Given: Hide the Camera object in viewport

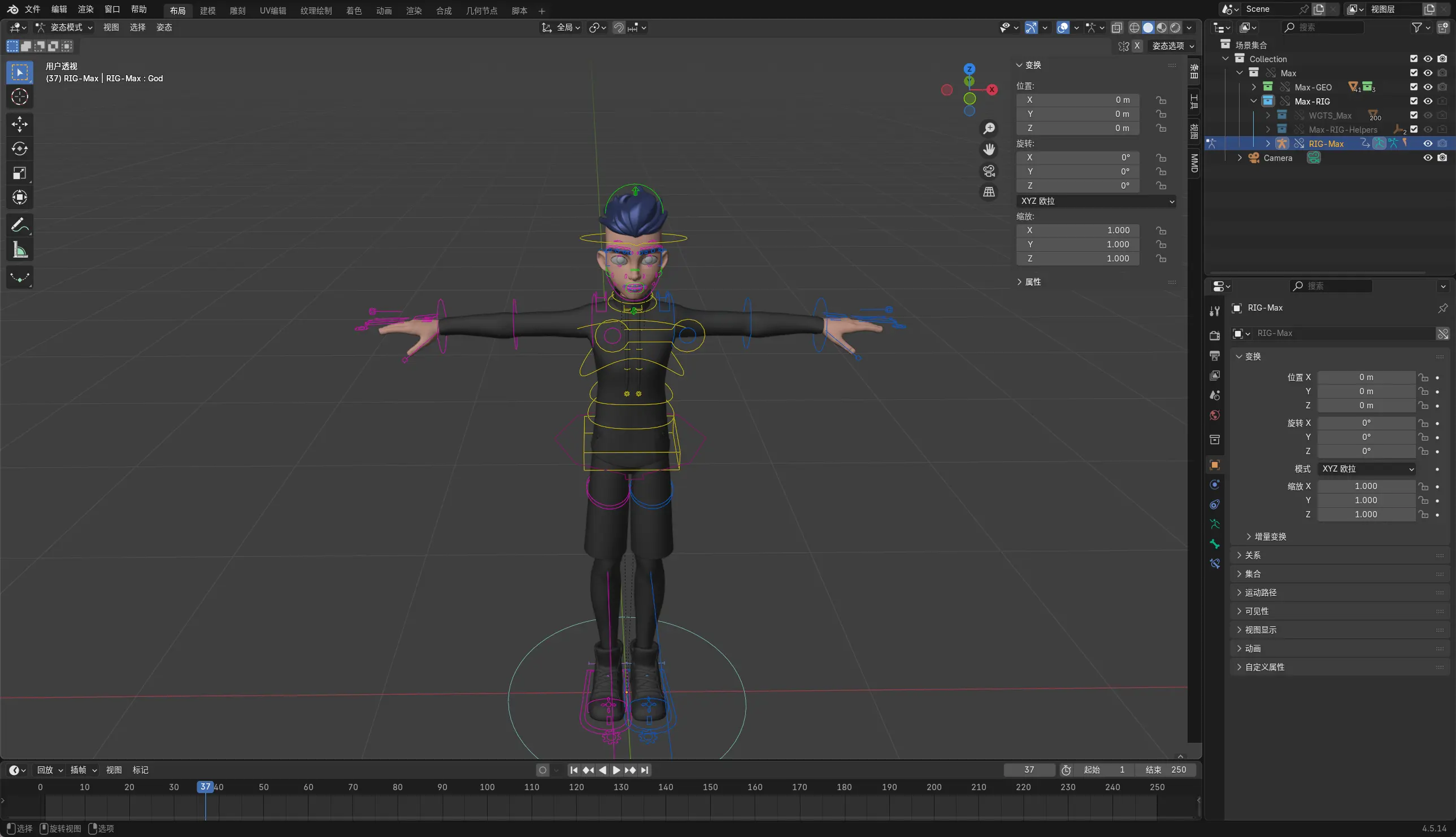Looking at the screenshot, I should (x=1428, y=158).
